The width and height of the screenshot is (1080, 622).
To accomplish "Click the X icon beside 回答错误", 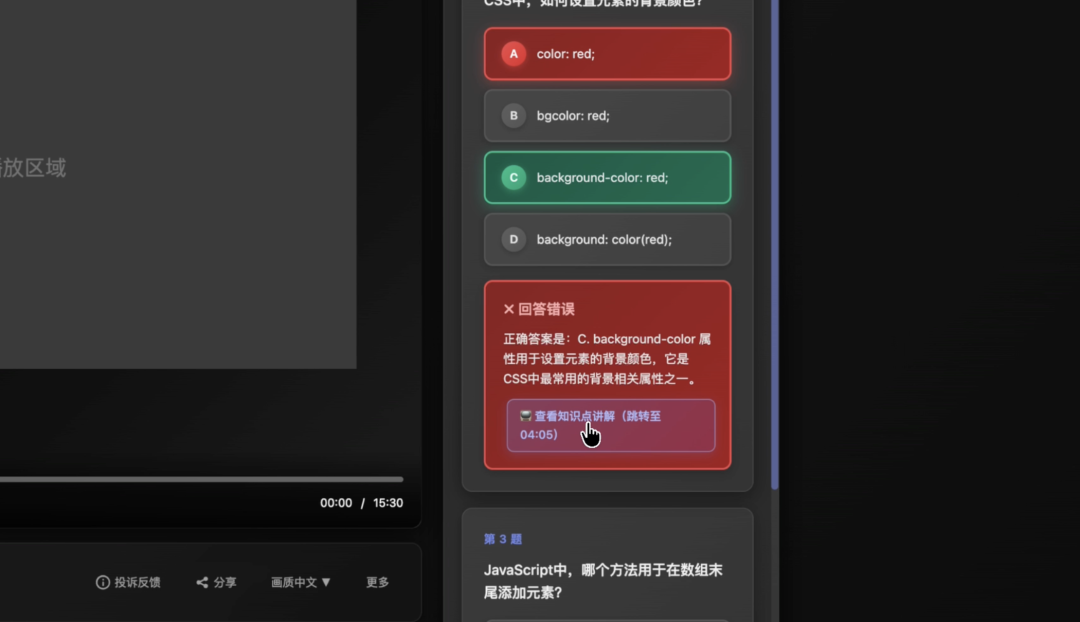I will 509,310.
